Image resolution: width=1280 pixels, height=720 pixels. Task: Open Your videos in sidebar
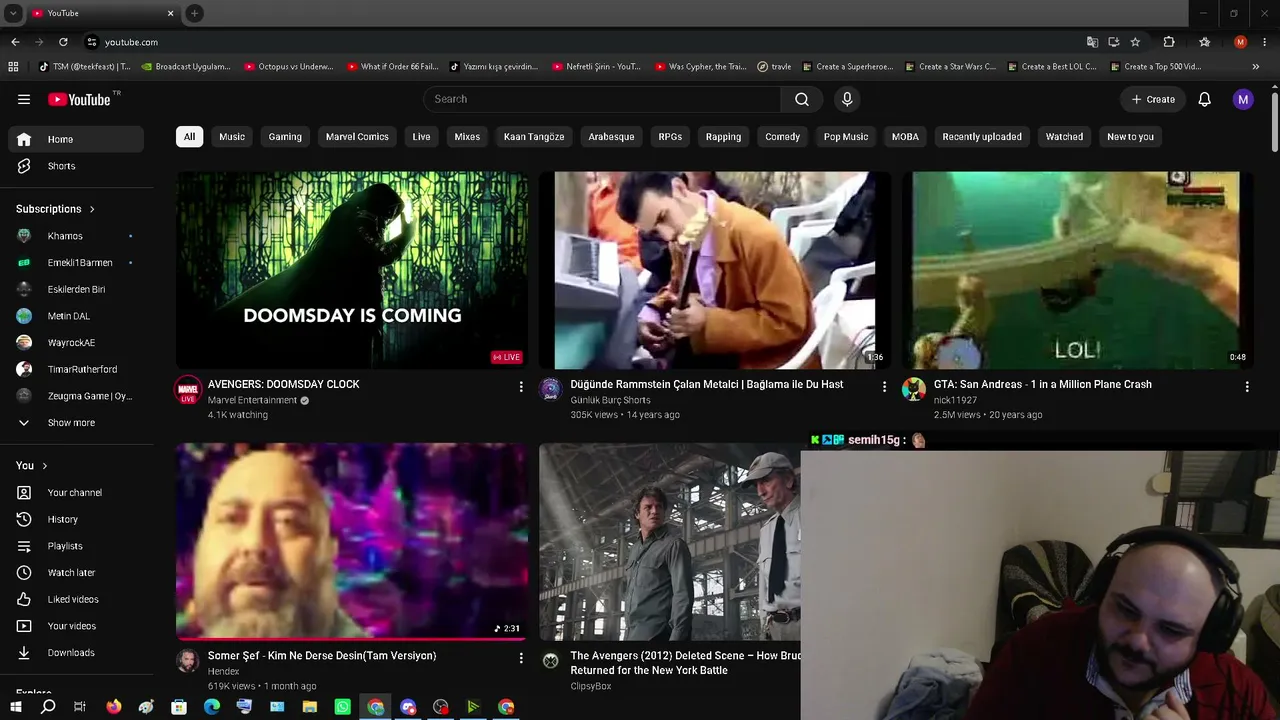76,626
